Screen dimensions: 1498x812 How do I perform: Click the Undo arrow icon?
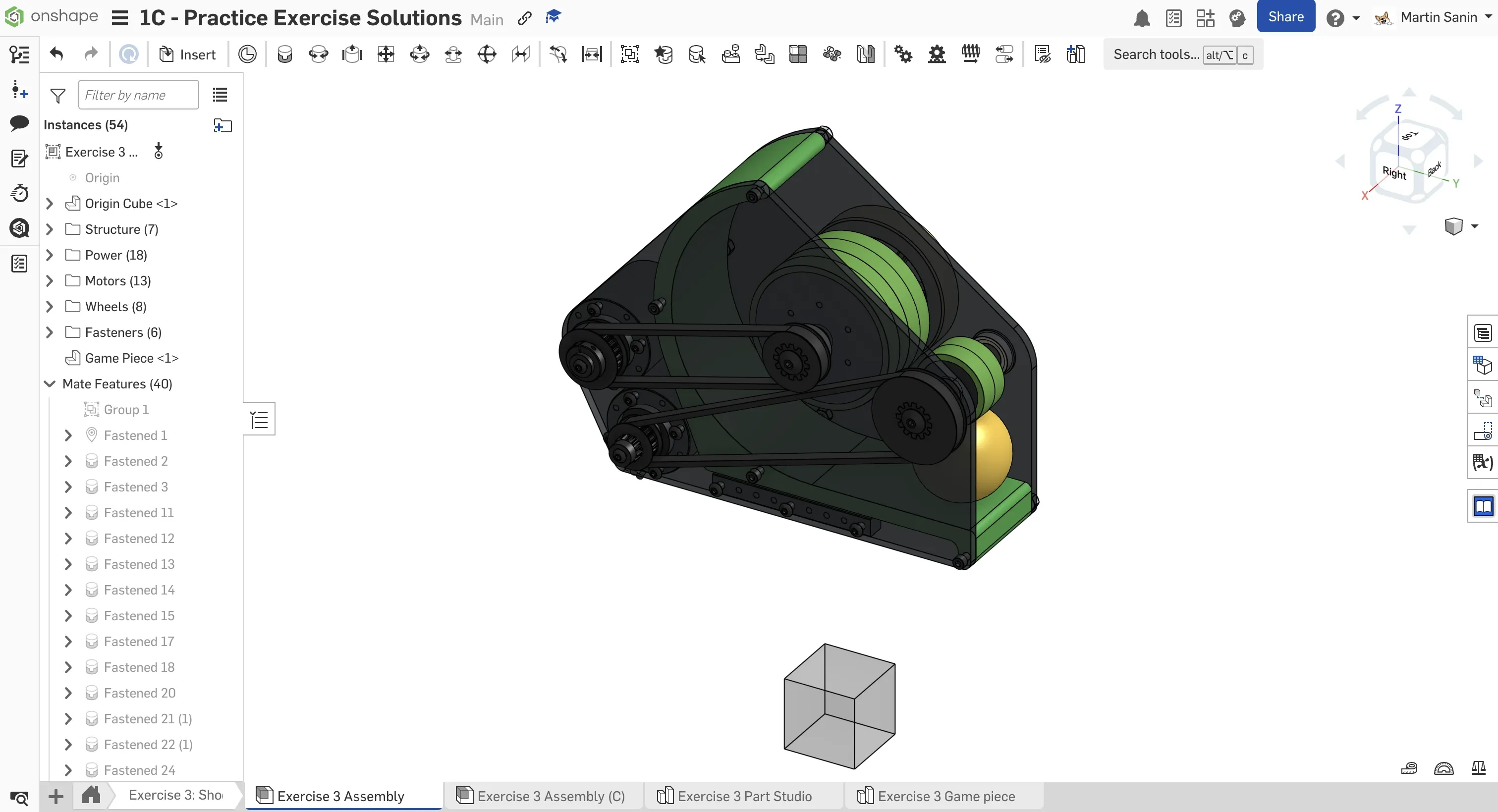point(56,54)
